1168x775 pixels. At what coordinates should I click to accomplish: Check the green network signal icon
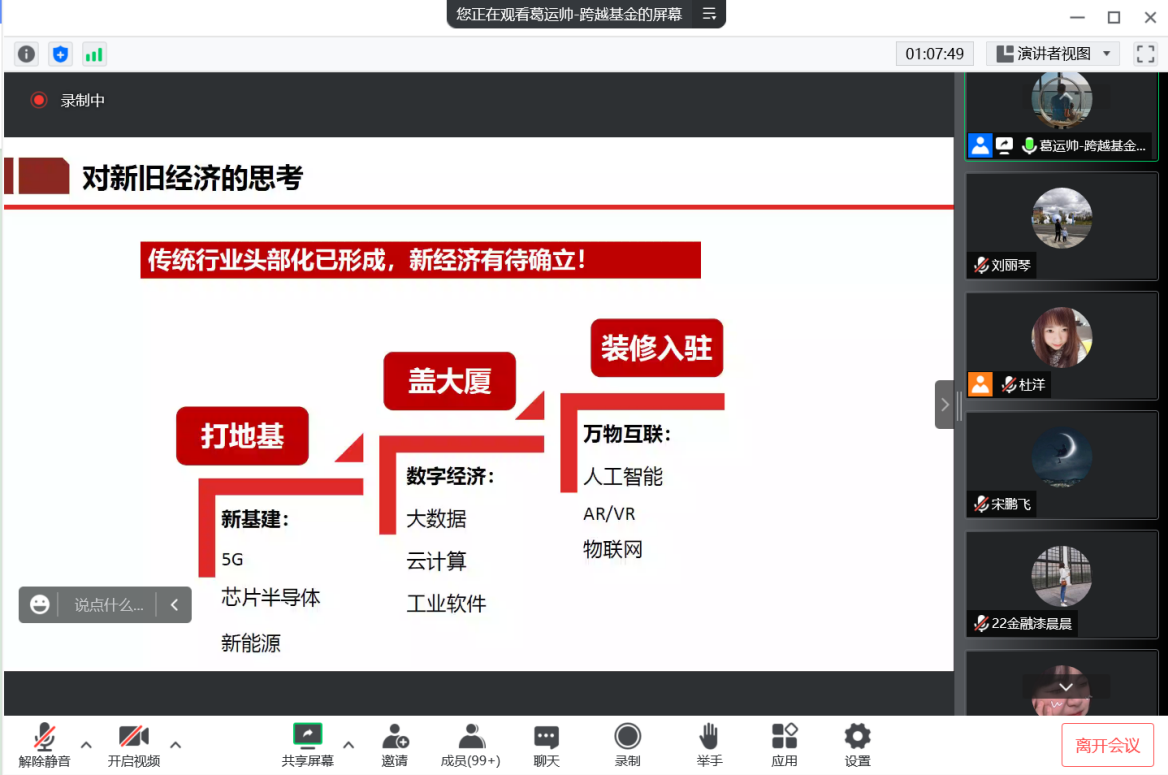(x=94, y=54)
